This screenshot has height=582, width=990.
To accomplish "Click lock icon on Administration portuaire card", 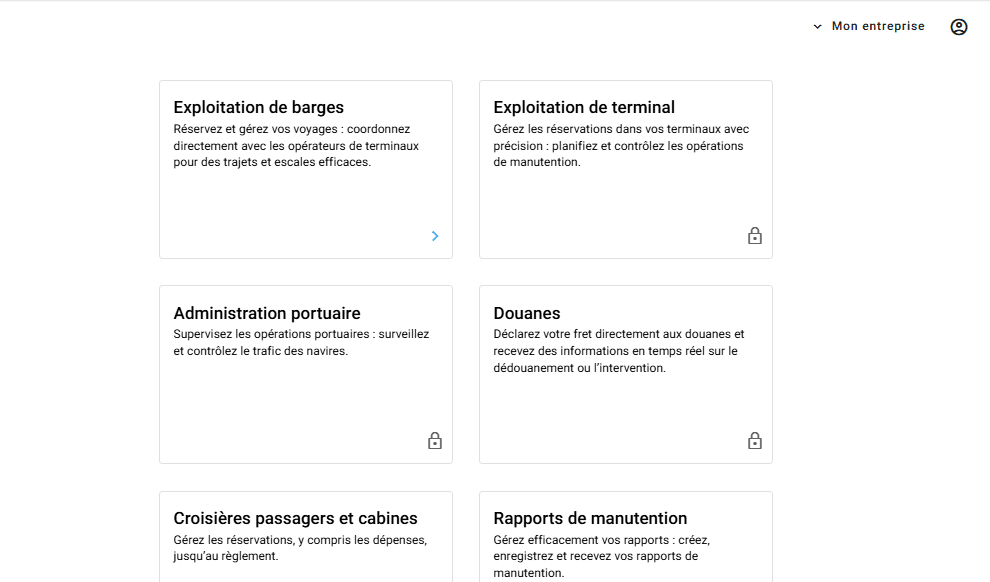I will point(435,441).
